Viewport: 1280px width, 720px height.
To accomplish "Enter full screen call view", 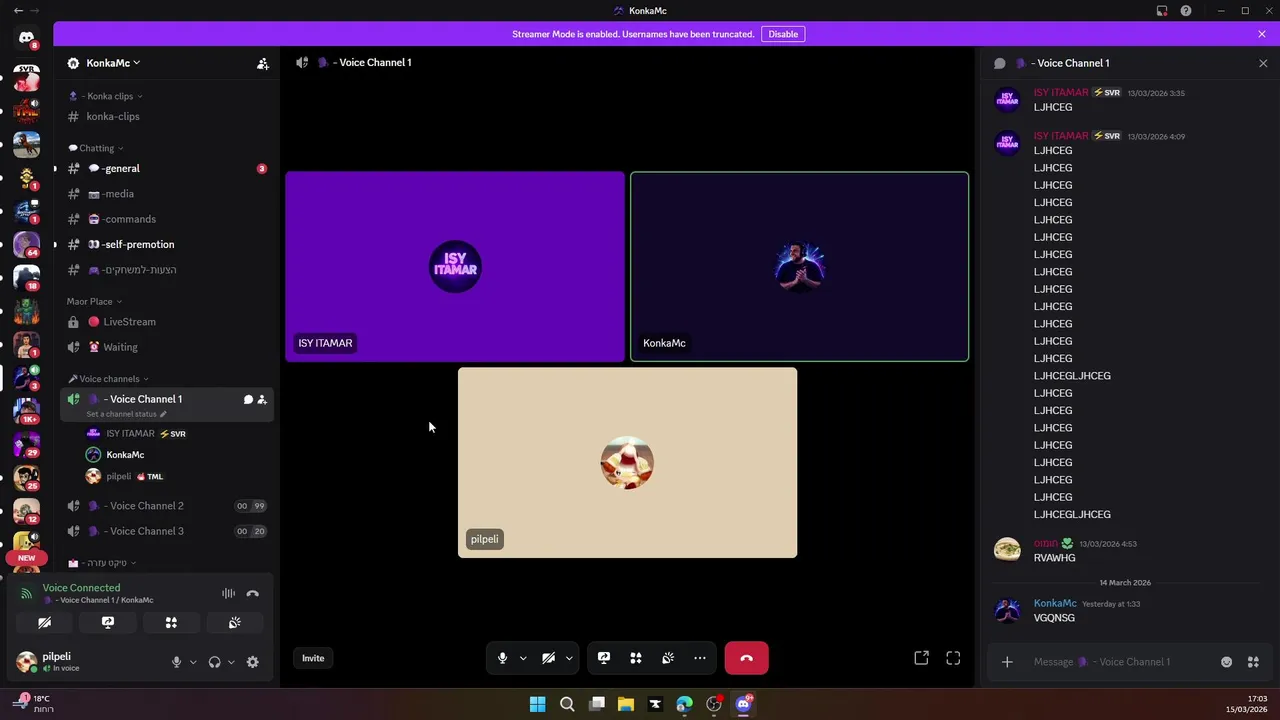I will [x=953, y=658].
